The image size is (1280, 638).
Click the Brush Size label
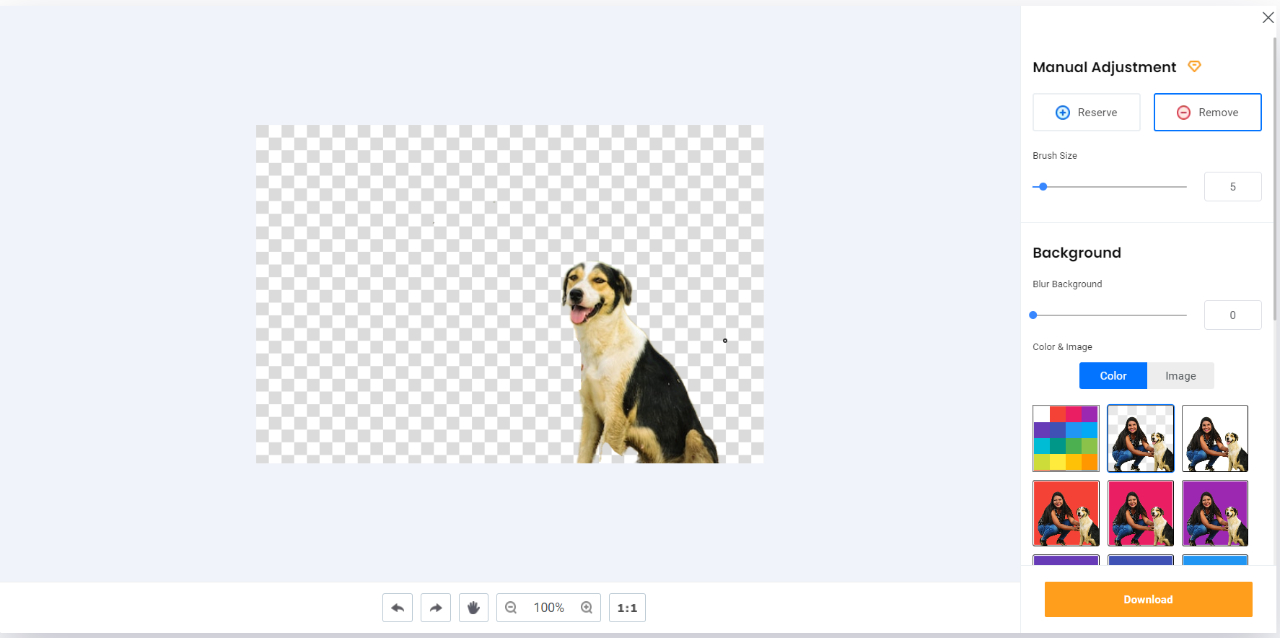(x=1055, y=156)
